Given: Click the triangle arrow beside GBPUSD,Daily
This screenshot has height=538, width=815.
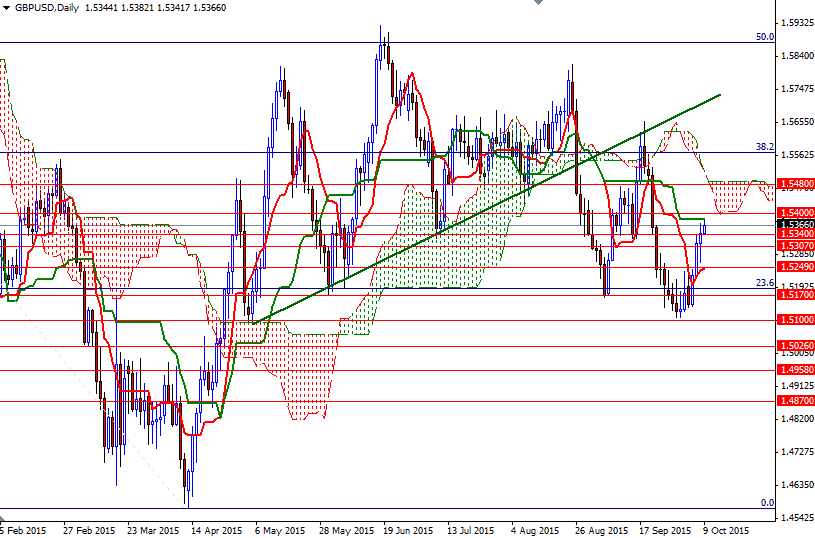Looking at the screenshot, I should coord(6,7).
